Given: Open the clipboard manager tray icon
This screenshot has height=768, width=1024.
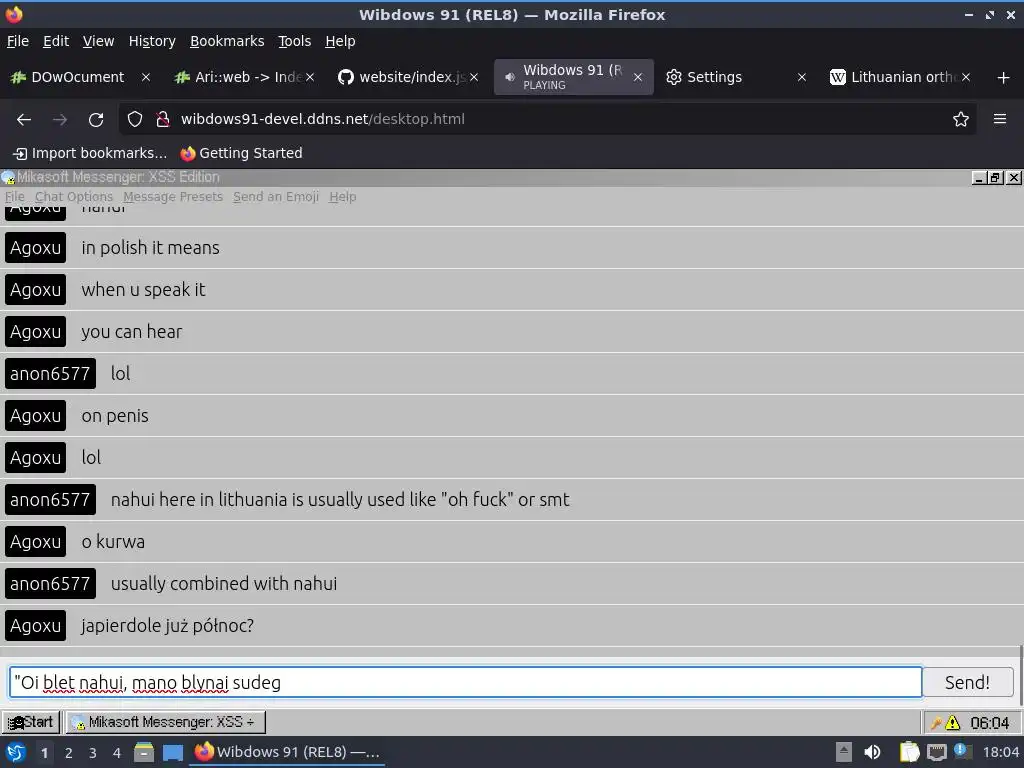Looking at the screenshot, I should pos(909,752).
